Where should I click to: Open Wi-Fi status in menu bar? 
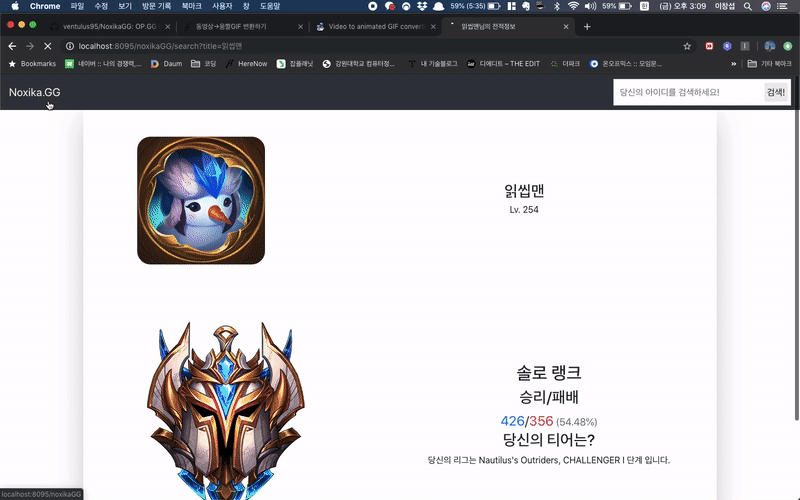[x=573, y=6]
